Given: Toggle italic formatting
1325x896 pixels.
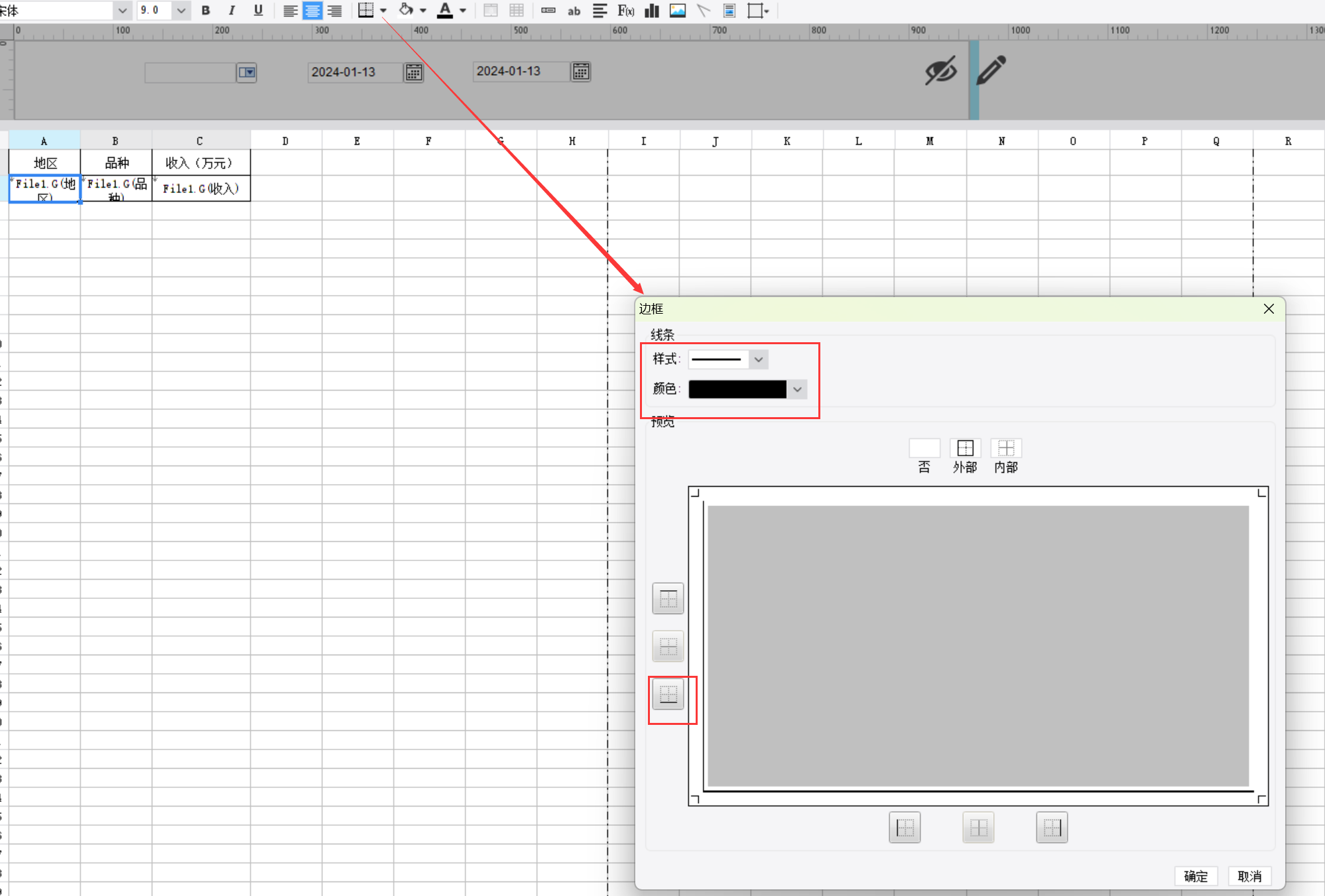Looking at the screenshot, I should tap(231, 11).
